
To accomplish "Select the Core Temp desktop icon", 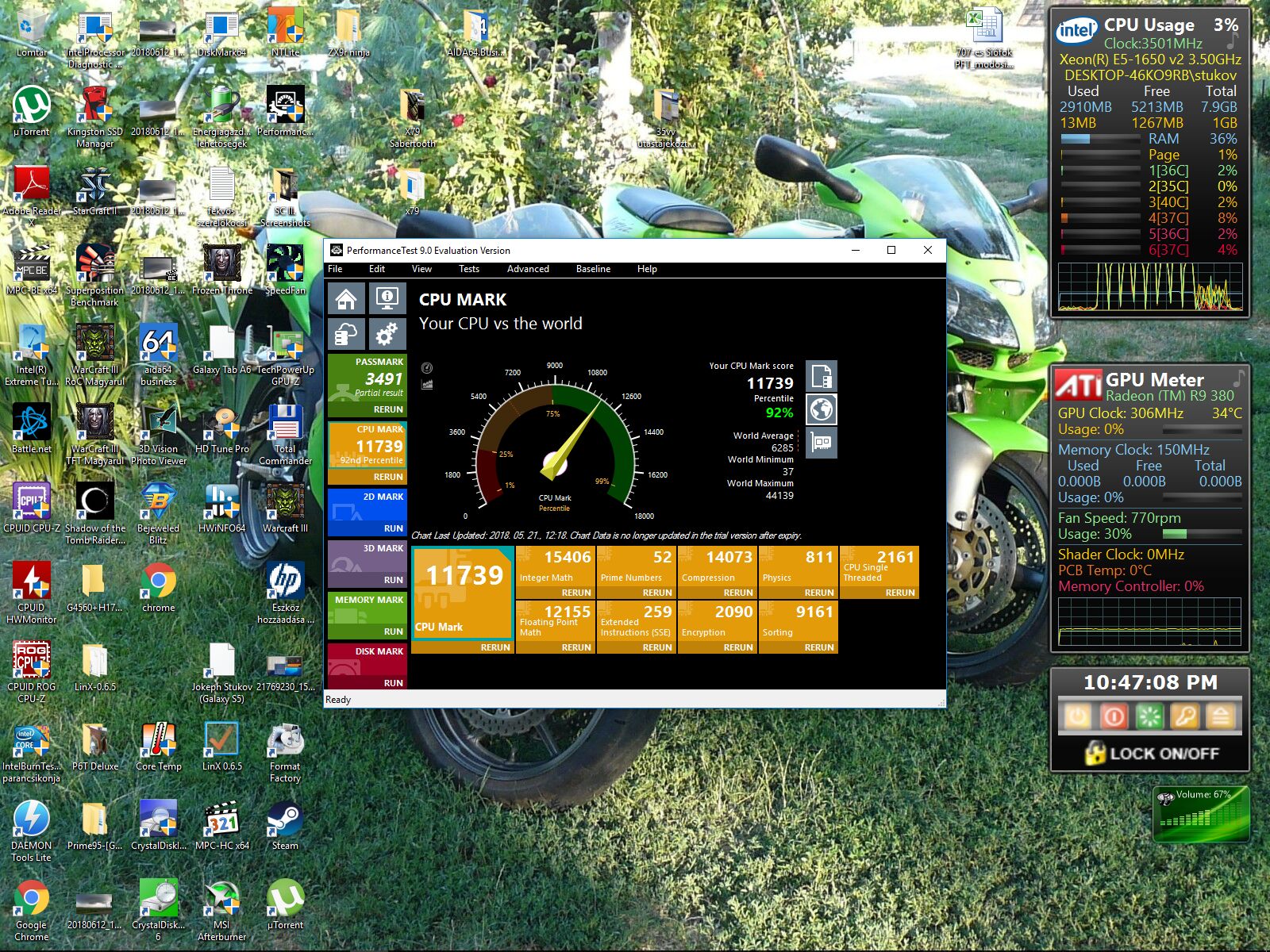I will pyautogui.click(x=159, y=746).
